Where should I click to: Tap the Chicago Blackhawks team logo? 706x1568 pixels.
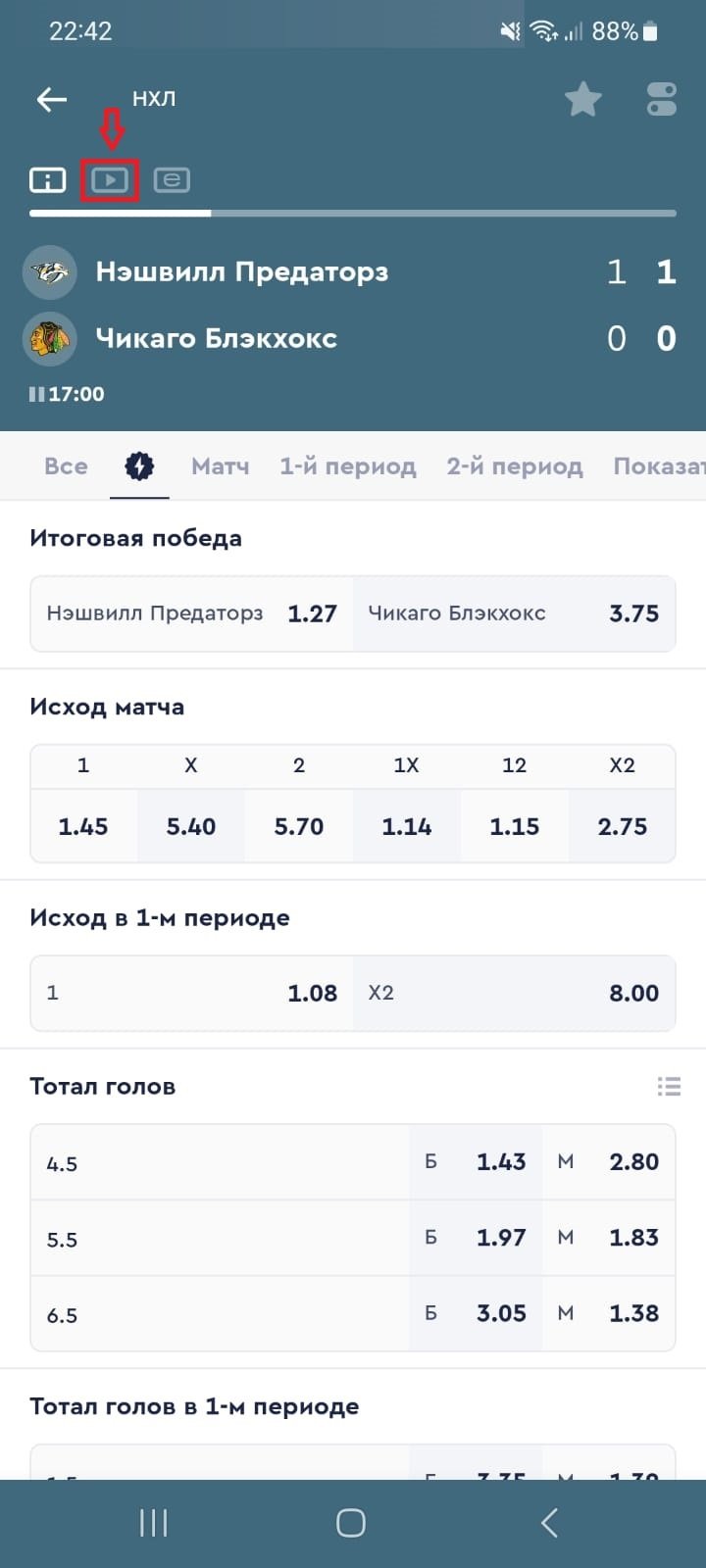pos(50,338)
